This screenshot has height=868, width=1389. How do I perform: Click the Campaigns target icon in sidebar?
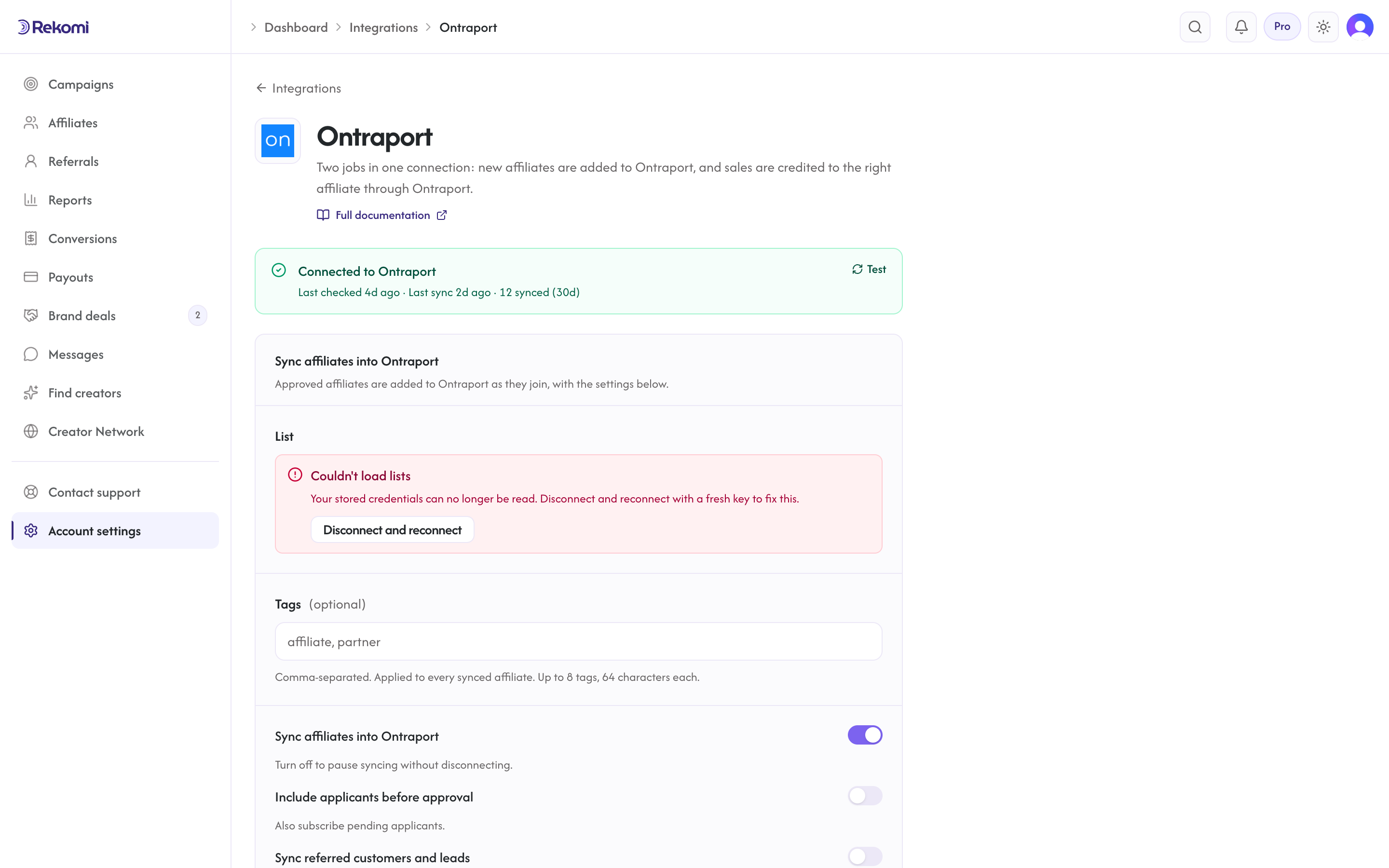pyautogui.click(x=31, y=84)
